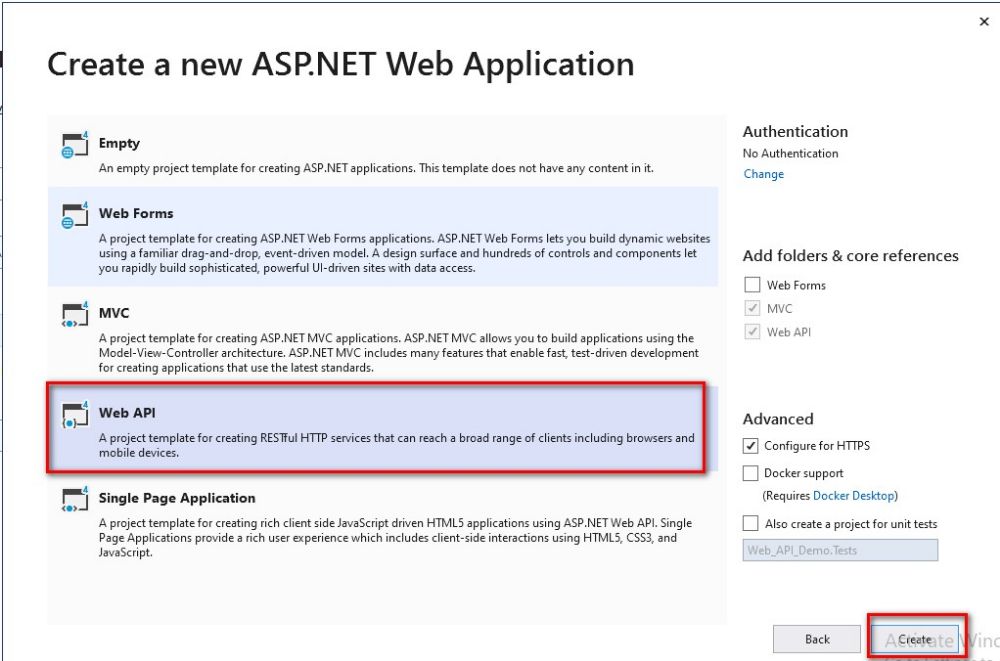Image resolution: width=1000 pixels, height=661 pixels.
Task: Click the Add folders & core references heading
Action: pos(850,256)
